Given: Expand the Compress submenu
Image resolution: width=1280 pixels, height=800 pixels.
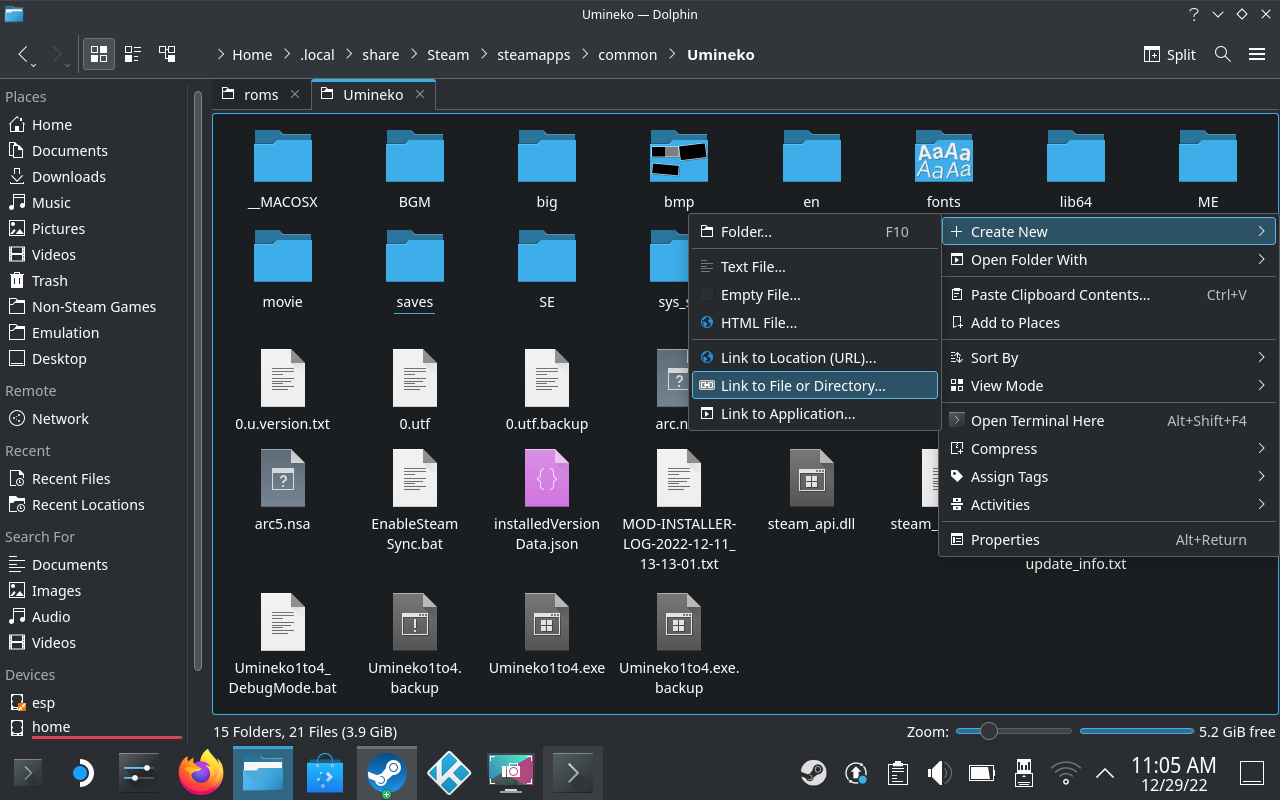Looking at the screenshot, I should 1109,449.
